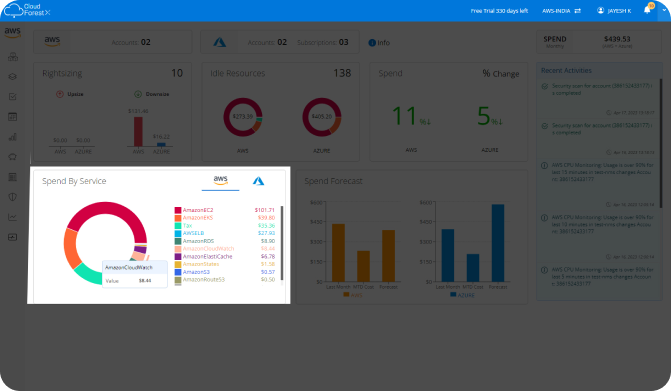Select AmazonStates in the legend
Viewport: 671px width, 391px height.
click(x=201, y=264)
